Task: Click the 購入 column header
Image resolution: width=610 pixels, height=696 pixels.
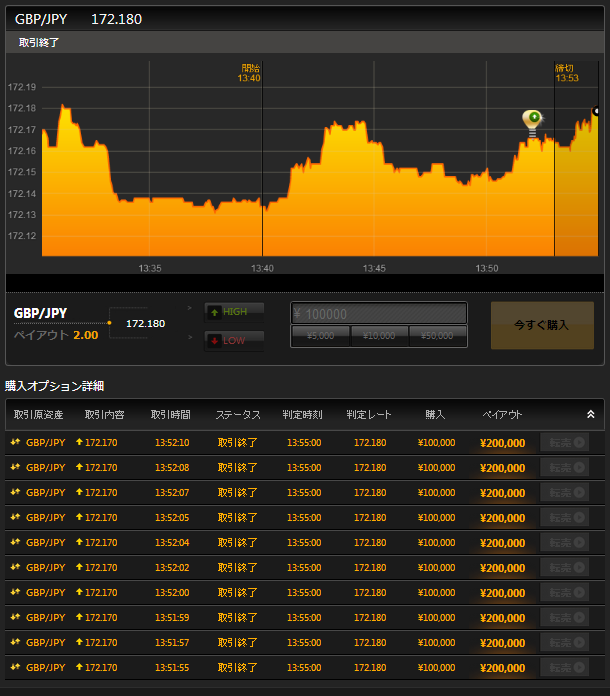Action: [435, 415]
